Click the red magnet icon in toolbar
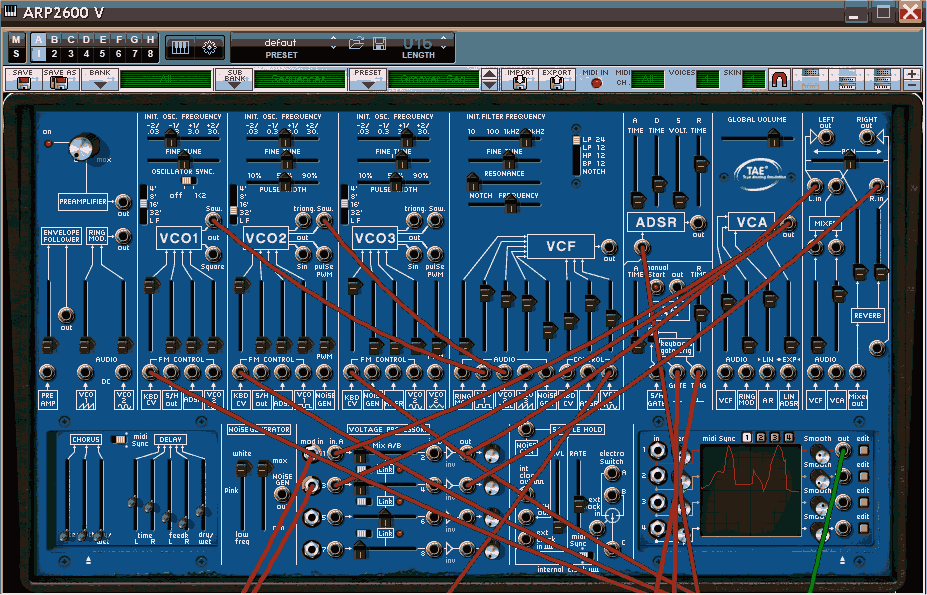Viewport: 927px width, 595px height. coord(779,79)
